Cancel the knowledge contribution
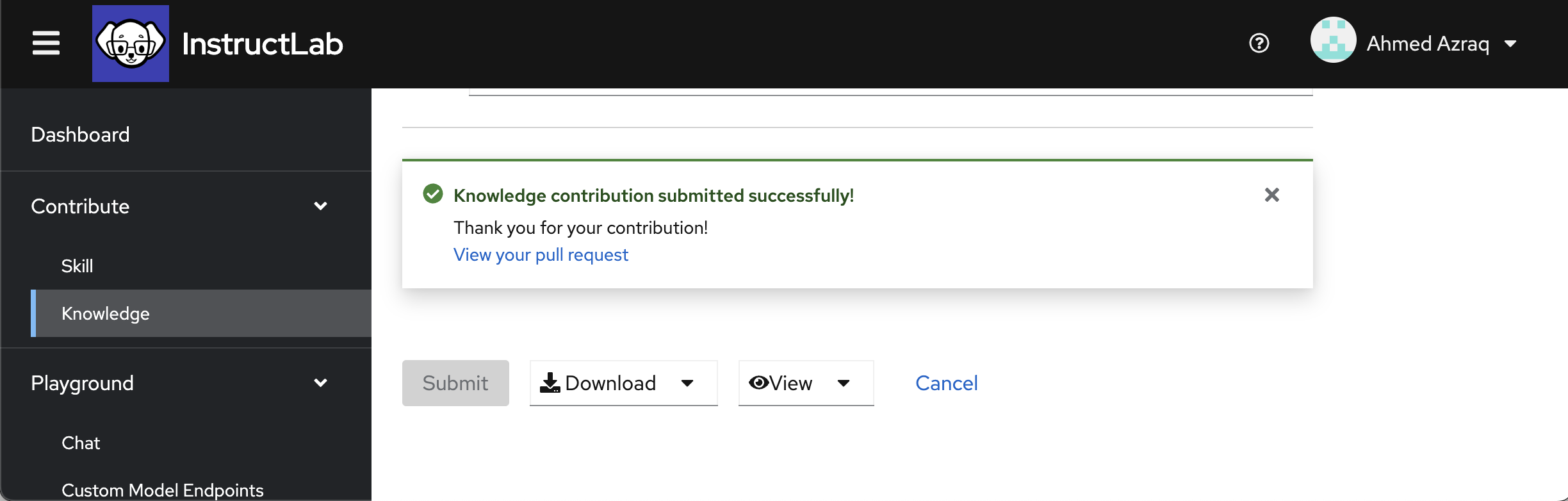The height and width of the screenshot is (501, 1568). coord(946,382)
